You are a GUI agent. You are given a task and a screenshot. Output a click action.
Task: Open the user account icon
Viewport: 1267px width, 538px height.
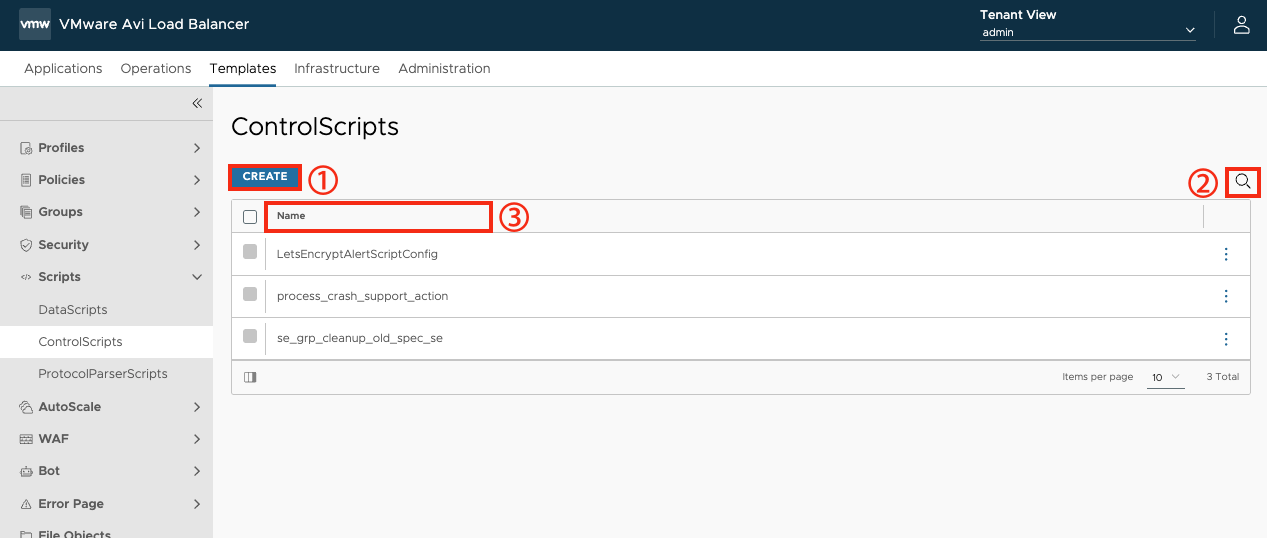coord(1241,25)
